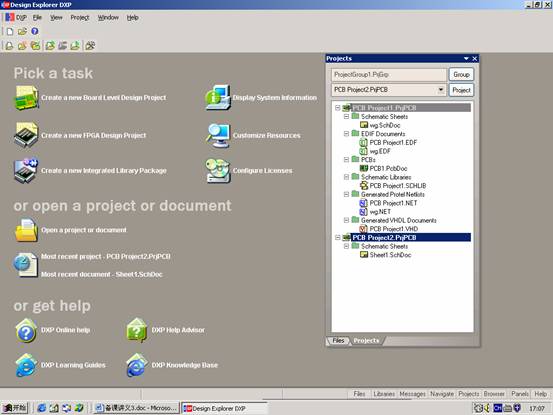Click the DXP Help Advisor icon
Viewport: 553px width, 415px height.
coord(137,331)
